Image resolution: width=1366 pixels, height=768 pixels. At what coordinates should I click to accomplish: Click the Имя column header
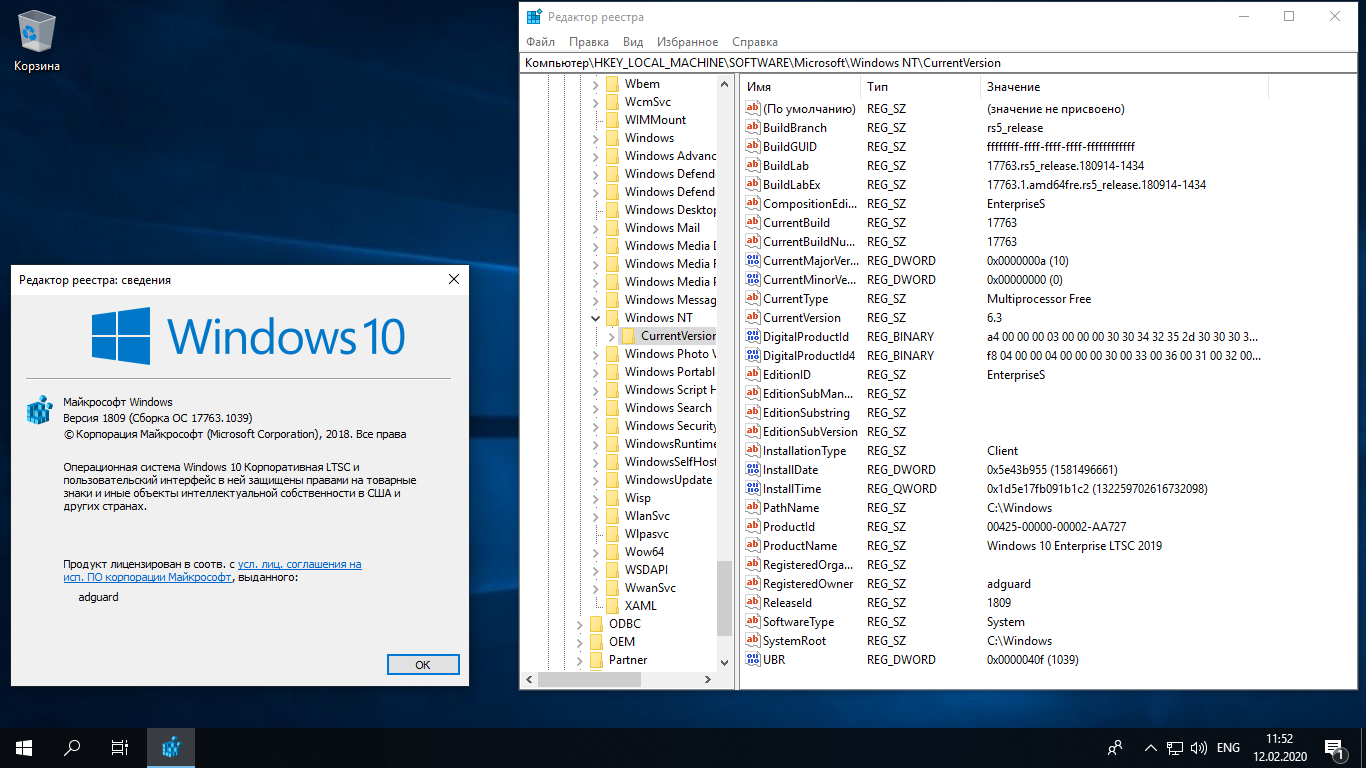pyautogui.click(x=800, y=87)
